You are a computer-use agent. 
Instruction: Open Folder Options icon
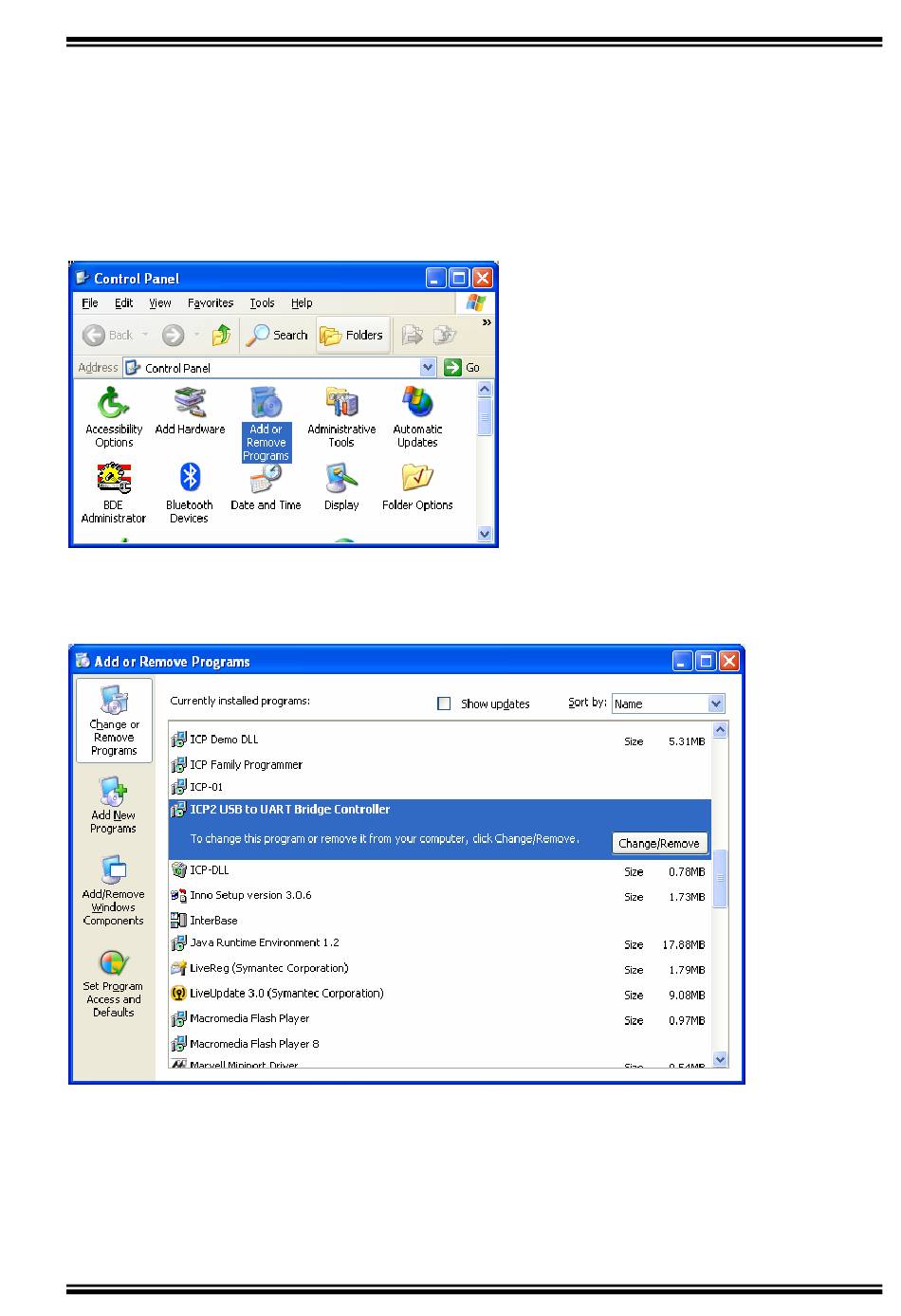[417, 487]
